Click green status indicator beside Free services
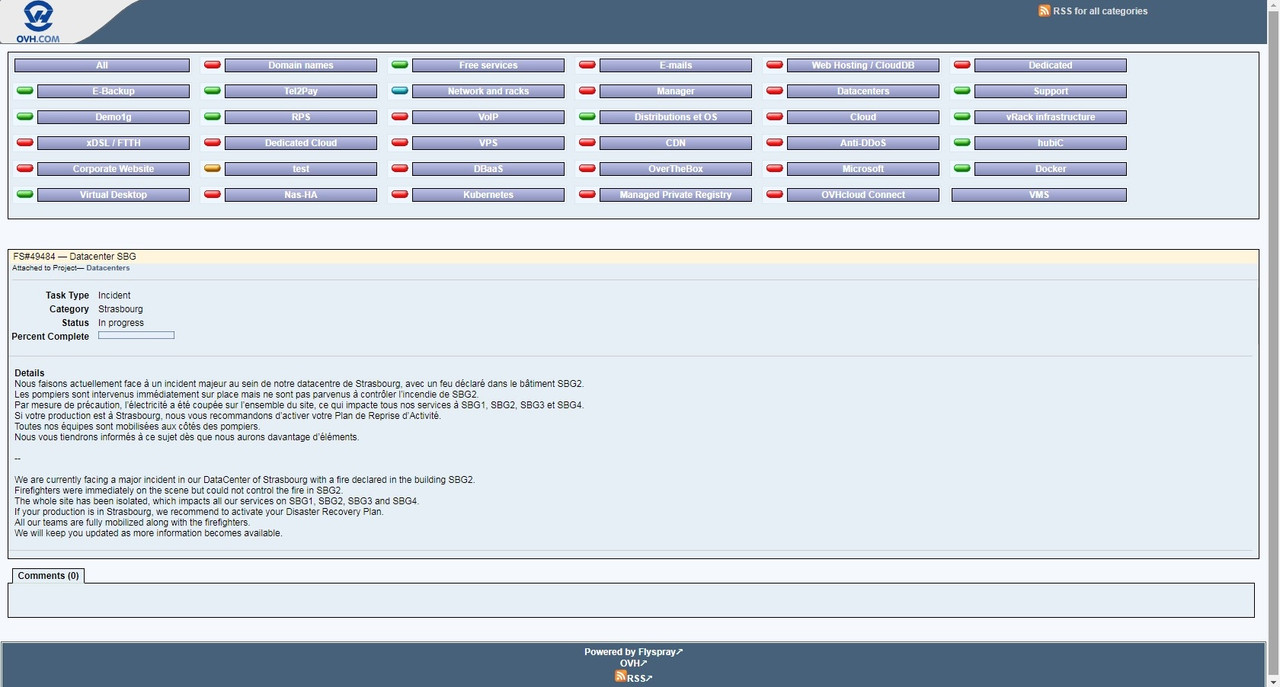Viewport: 1280px width, 687px height. (399, 65)
